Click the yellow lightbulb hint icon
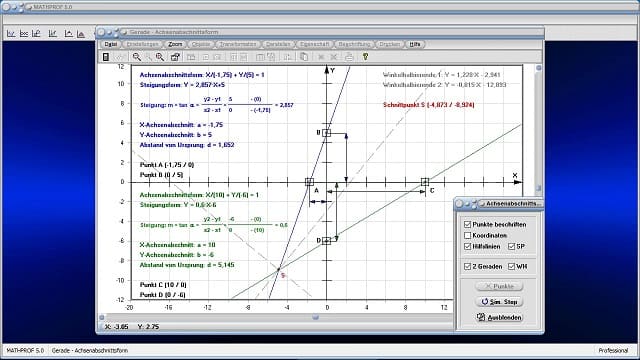 click(x=365, y=57)
